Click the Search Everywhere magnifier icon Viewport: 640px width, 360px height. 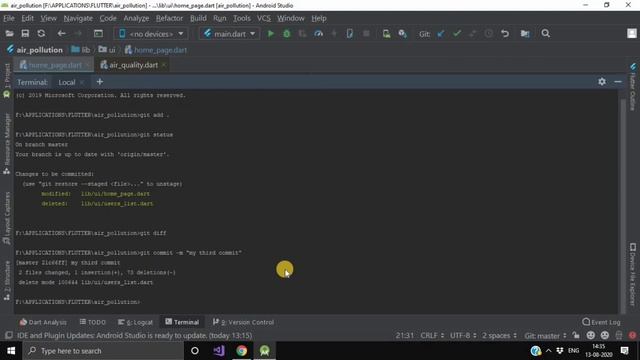click(545, 34)
